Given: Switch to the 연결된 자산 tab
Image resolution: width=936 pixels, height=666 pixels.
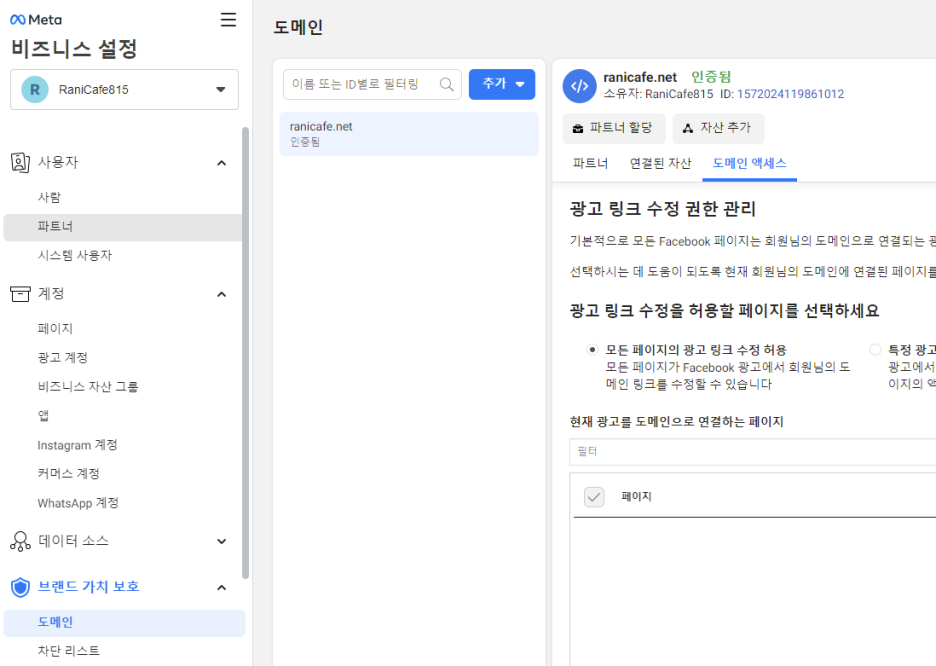Looking at the screenshot, I should click(x=660, y=163).
